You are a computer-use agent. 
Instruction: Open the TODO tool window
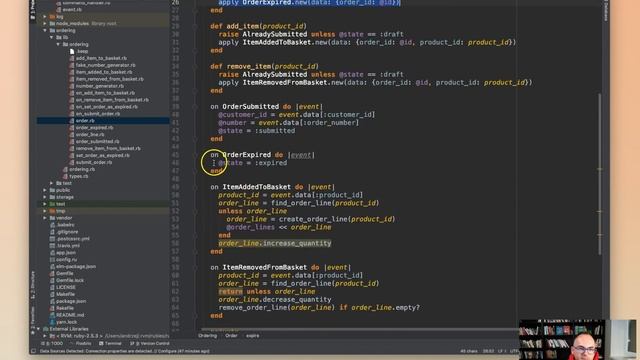point(52,344)
